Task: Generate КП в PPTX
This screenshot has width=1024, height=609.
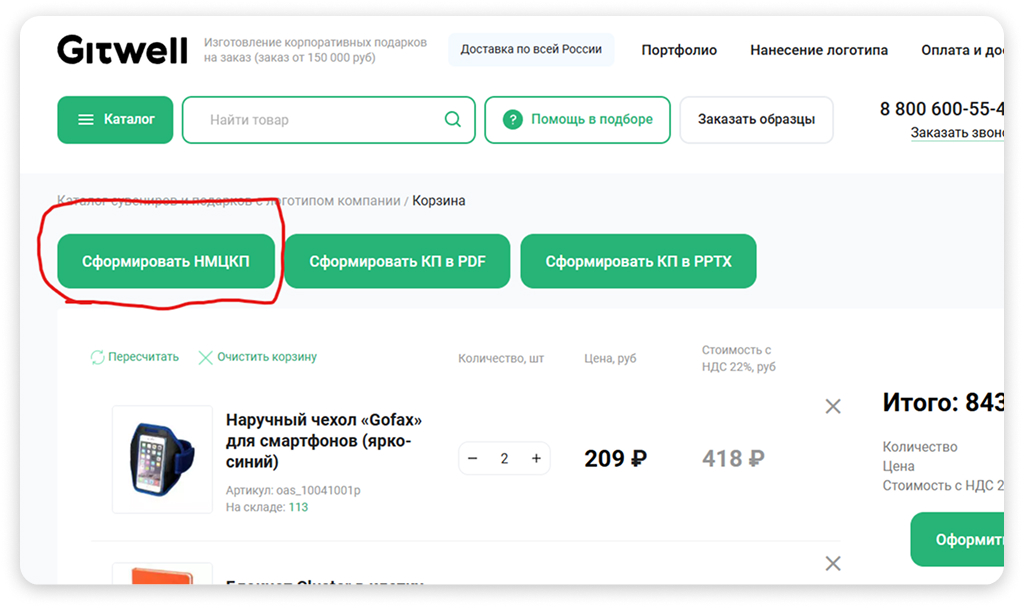Action: [x=638, y=262]
